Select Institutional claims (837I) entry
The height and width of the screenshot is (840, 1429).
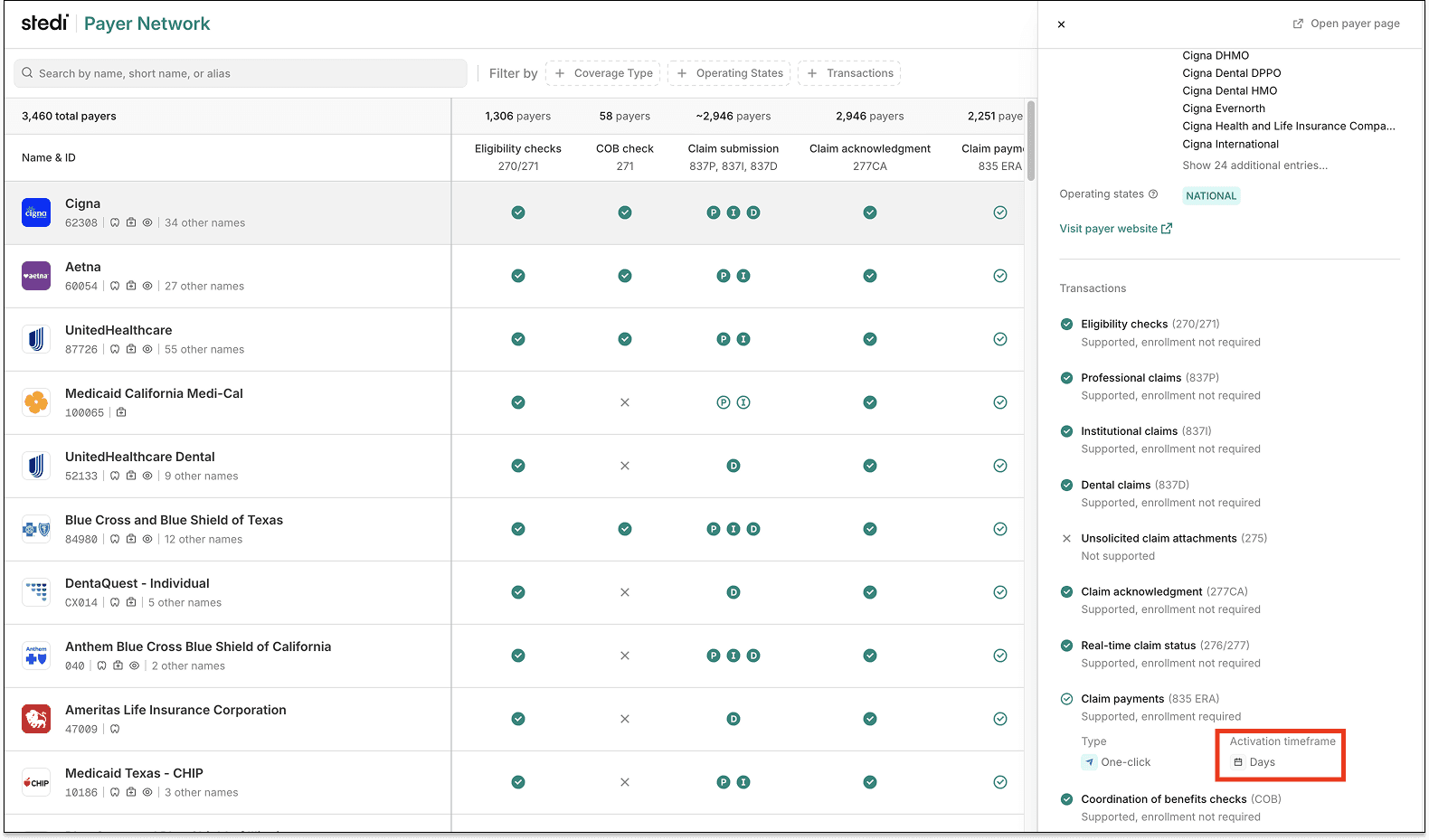click(1146, 431)
